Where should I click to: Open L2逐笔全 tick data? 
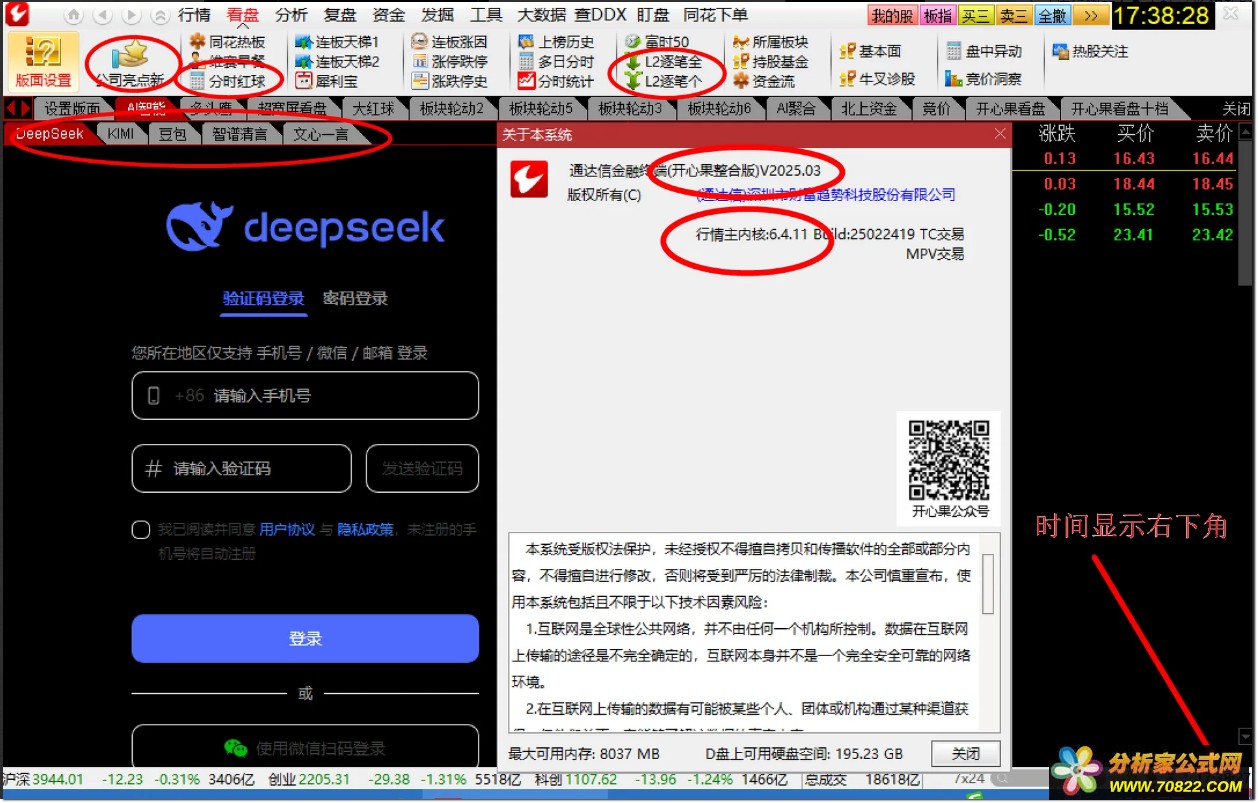click(663, 62)
